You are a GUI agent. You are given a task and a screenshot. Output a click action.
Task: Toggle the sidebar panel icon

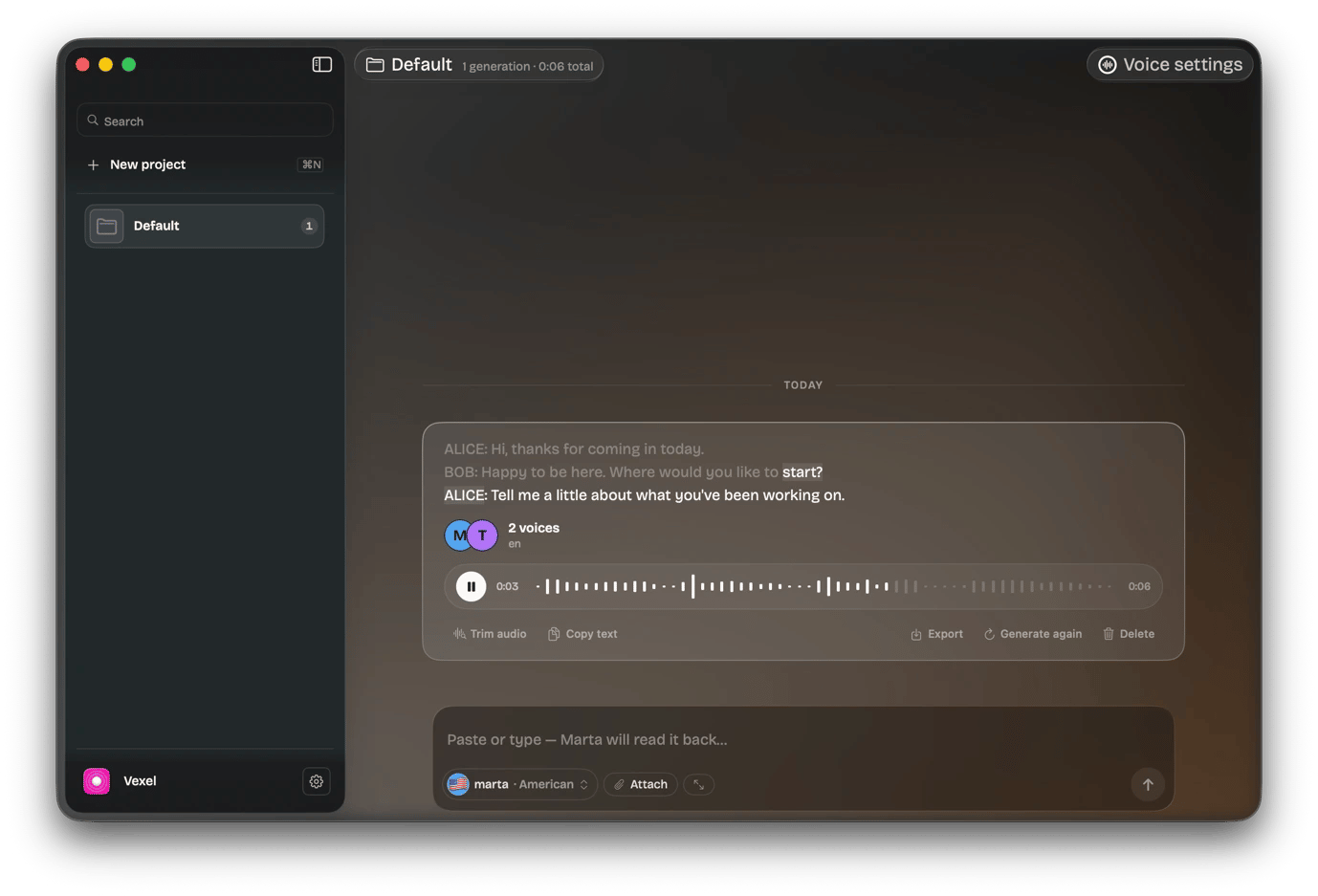(x=322, y=64)
